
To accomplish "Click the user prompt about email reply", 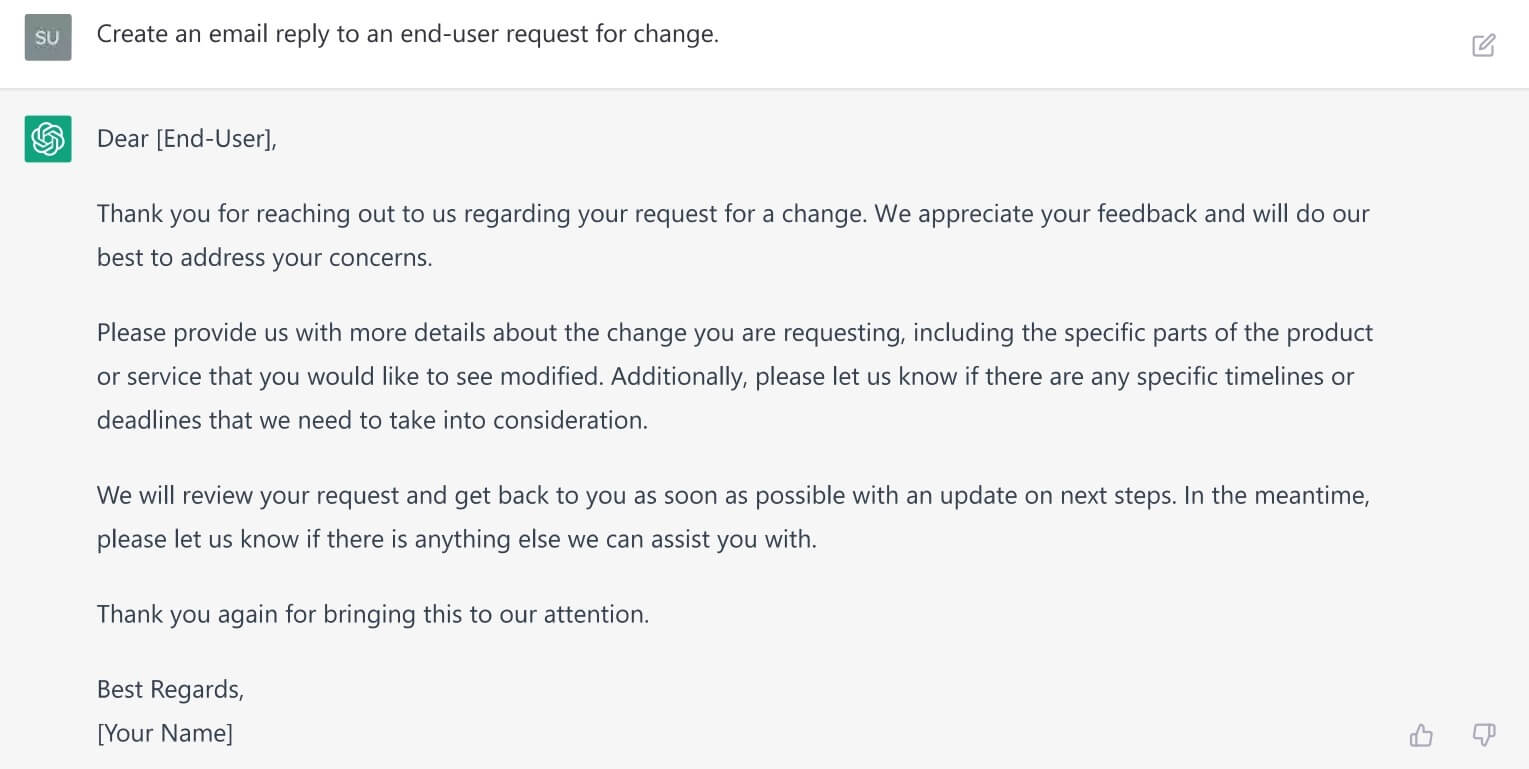I will click(x=407, y=34).
